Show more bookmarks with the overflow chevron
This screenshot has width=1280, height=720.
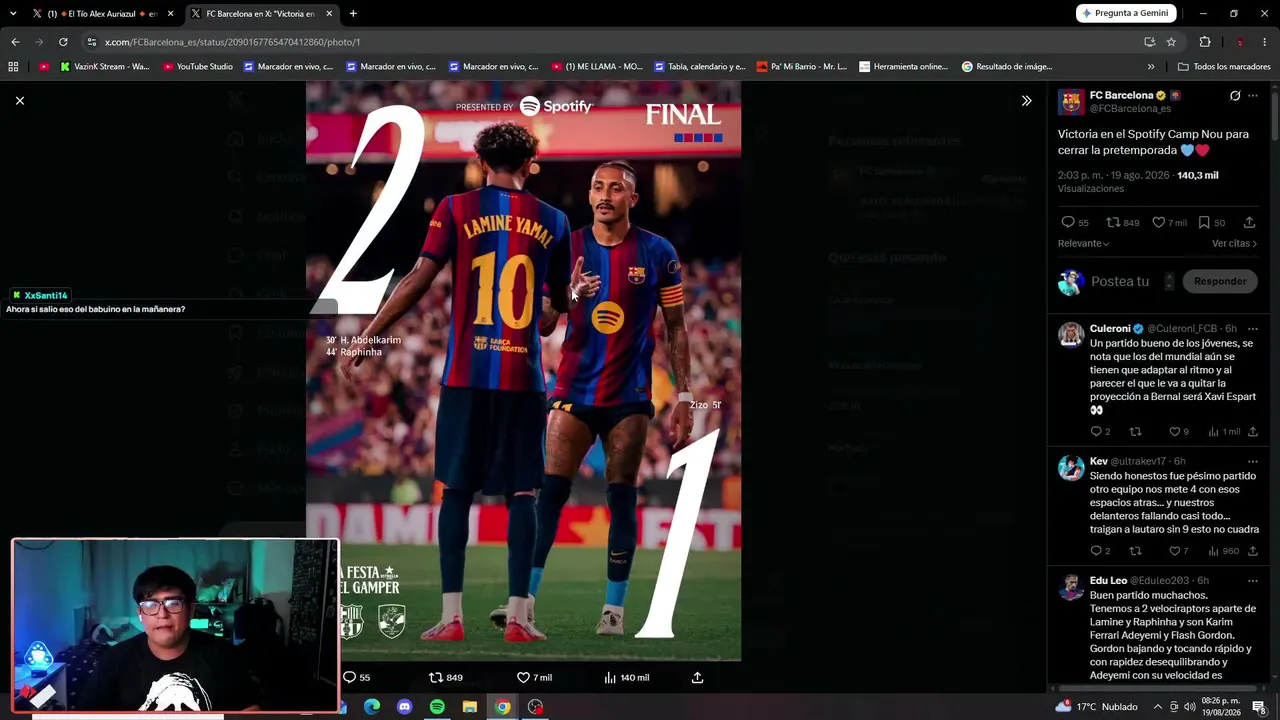pyautogui.click(x=1151, y=67)
